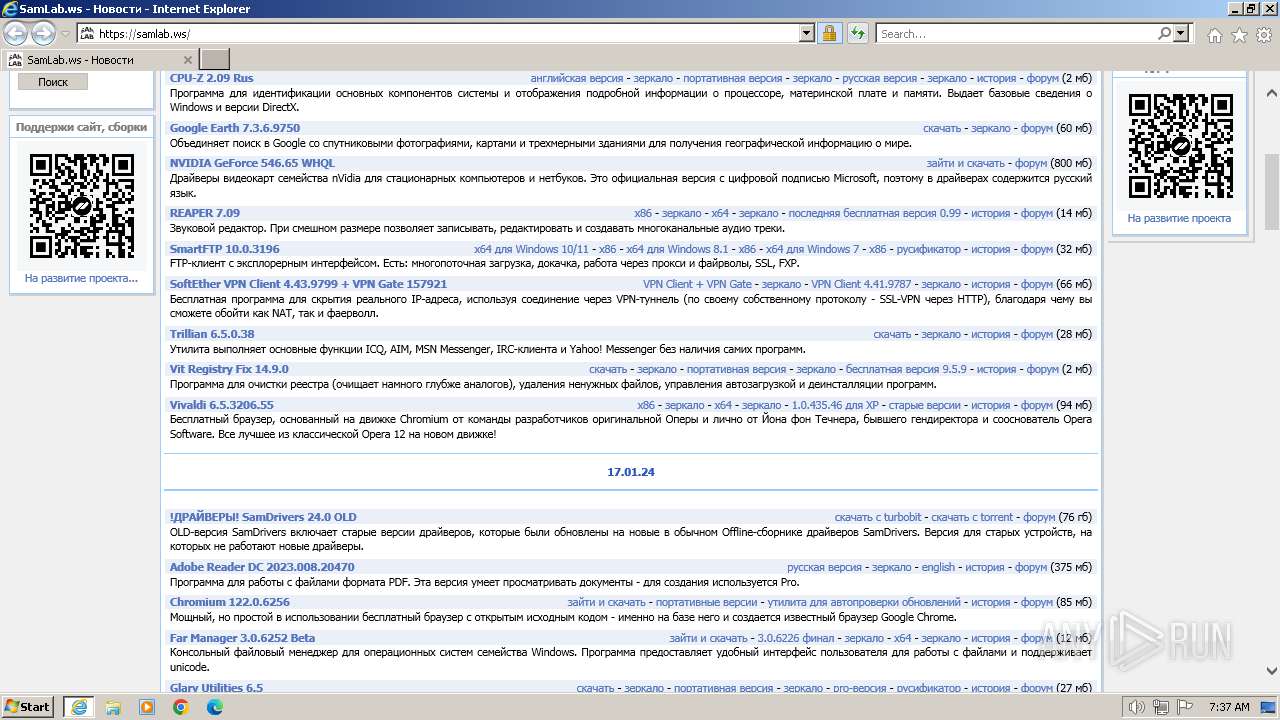Open the CPU-Z 2.09 Rus title link
This screenshot has height=720, width=1280.
(211, 78)
